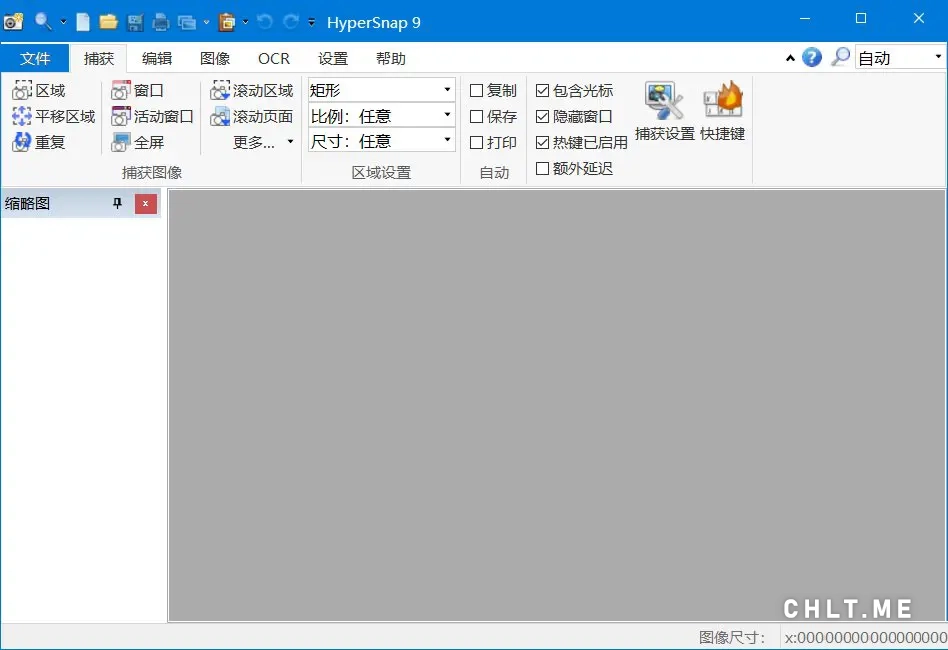Click the stacked windows icon in title bar
This screenshot has height=650, width=948.
[187, 23]
